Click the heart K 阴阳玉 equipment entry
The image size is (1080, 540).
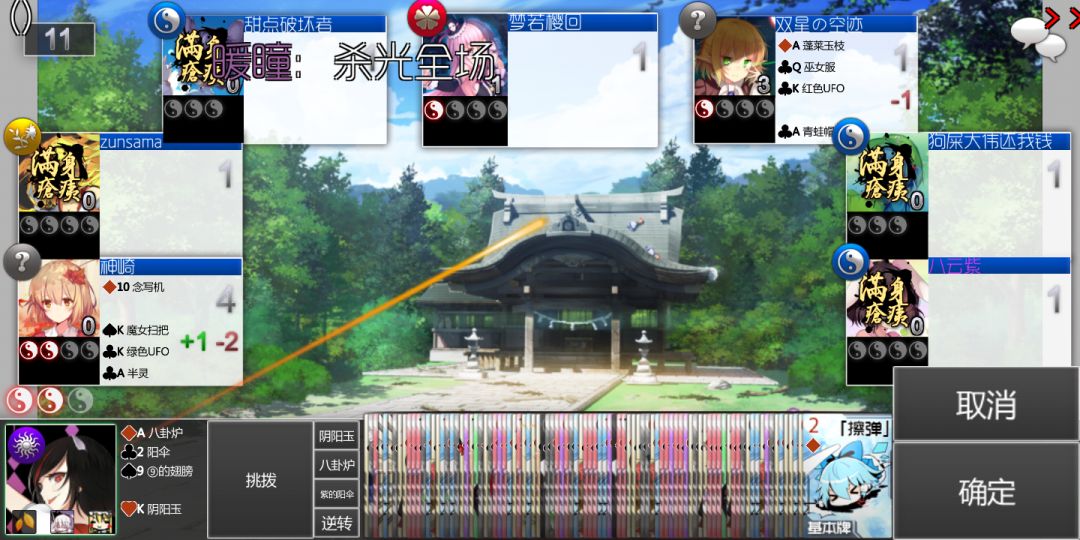click(x=152, y=509)
